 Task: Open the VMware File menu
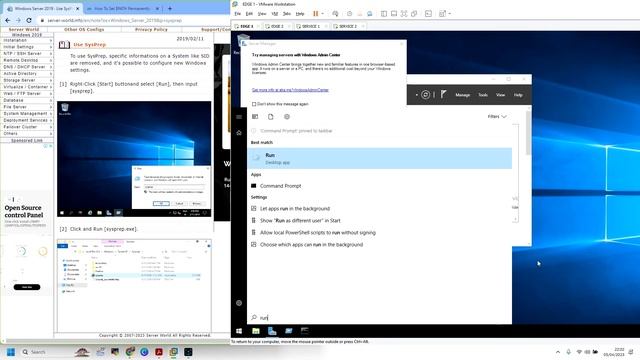pos(238,14)
